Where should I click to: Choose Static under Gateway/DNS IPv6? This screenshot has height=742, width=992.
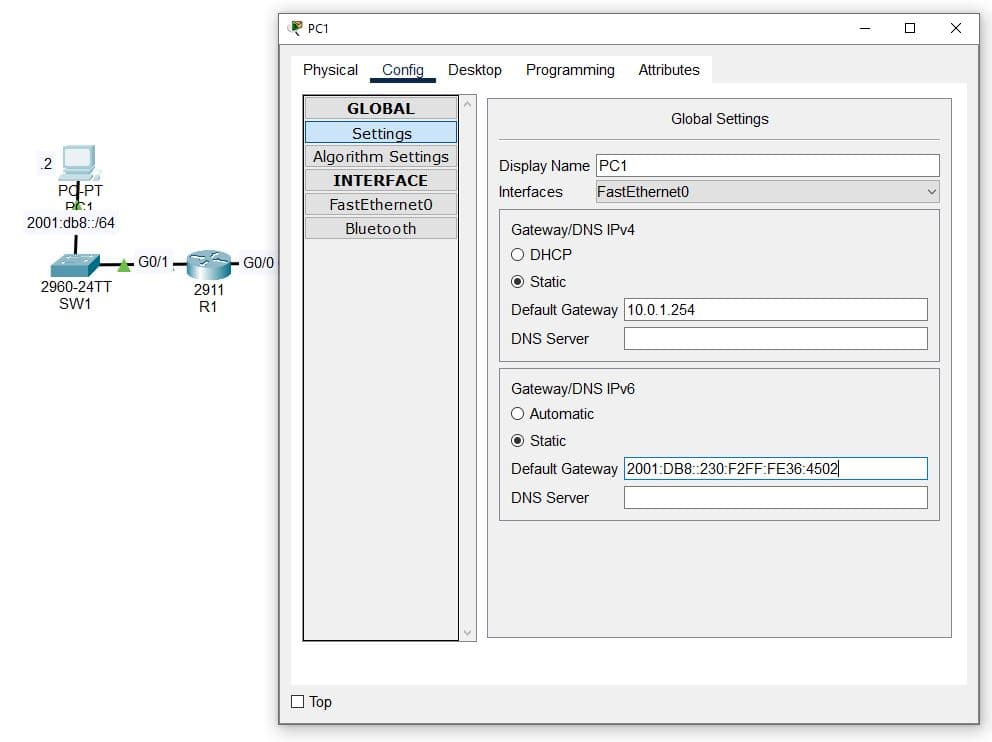point(518,441)
